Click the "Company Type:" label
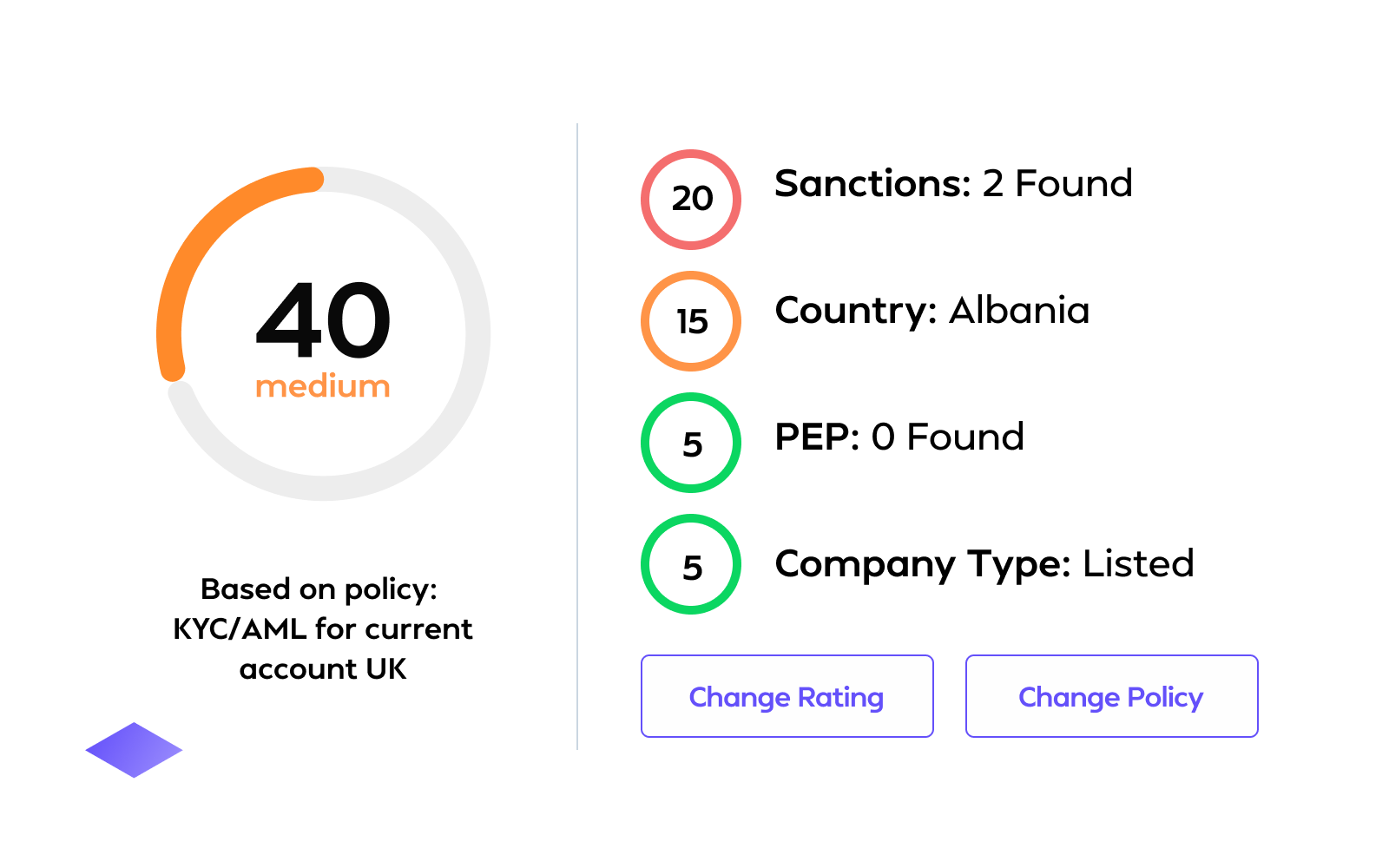The width and height of the screenshot is (1389, 868). click(922, 564)
